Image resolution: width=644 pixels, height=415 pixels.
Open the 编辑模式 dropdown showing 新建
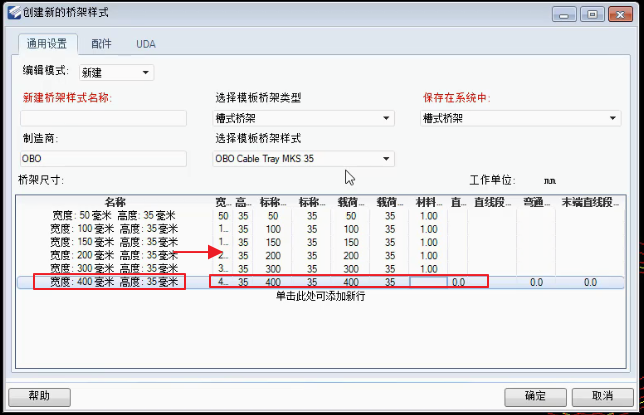116,73
